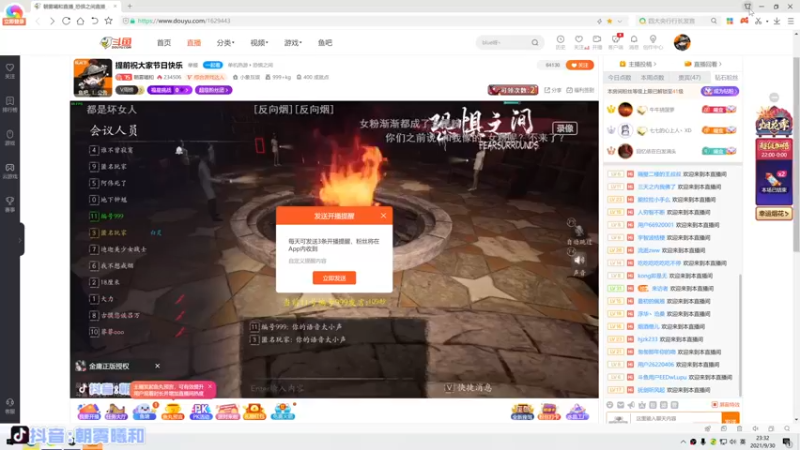Click the search magnifier icon in site header
800x450 pixels.
coord(535,43)
